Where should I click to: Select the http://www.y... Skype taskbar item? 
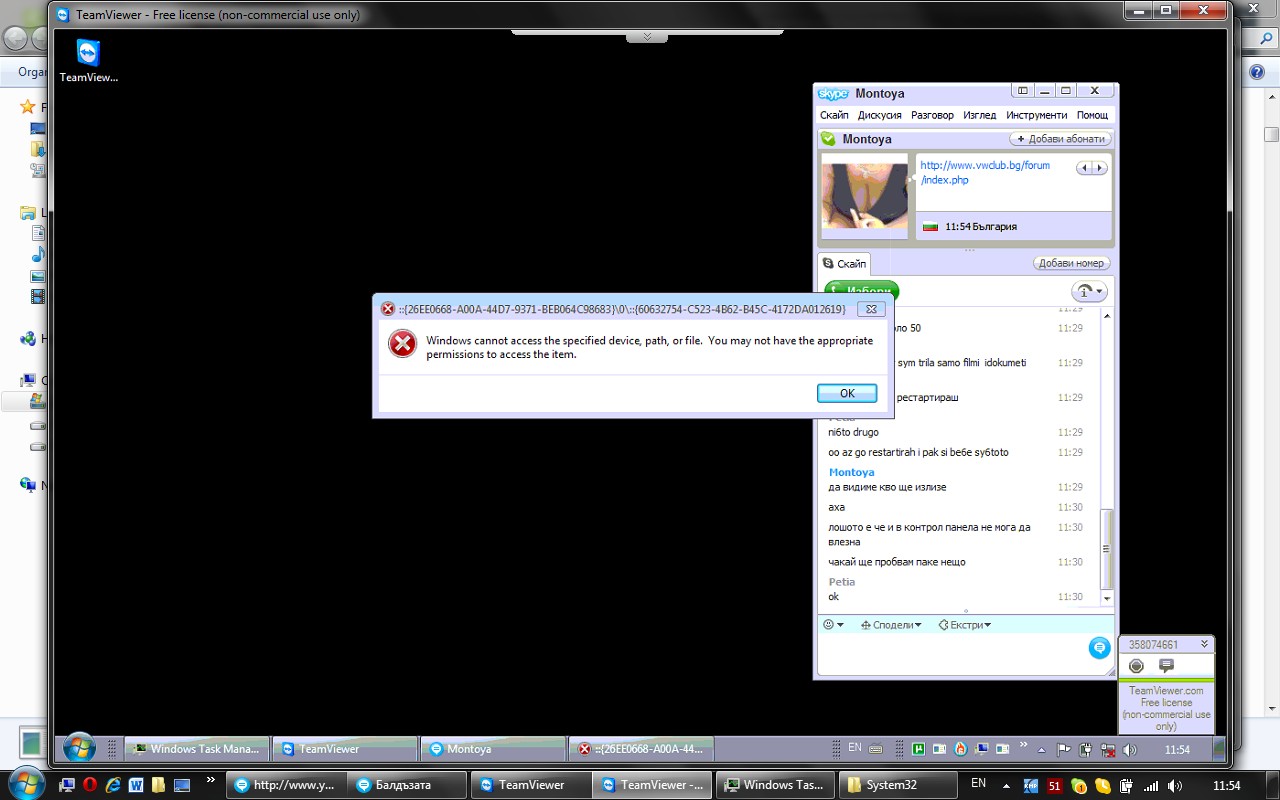[284, 785]
